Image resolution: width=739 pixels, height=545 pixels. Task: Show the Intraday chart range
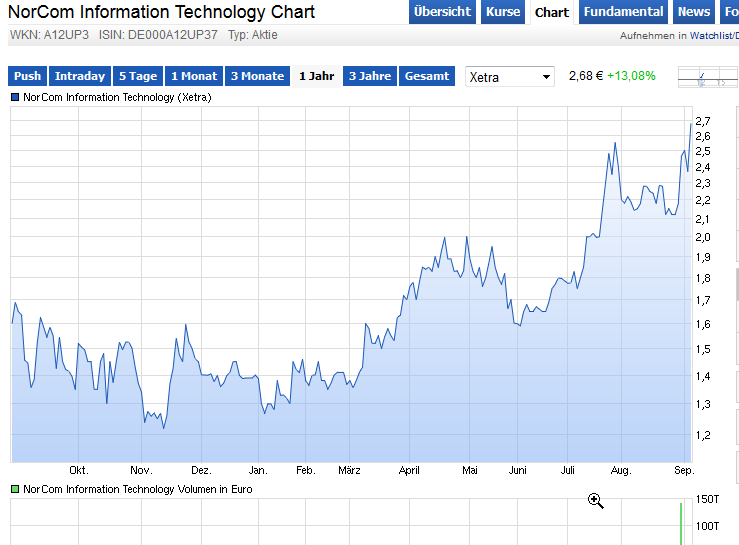pyautogui.click(x=80, y=76)
